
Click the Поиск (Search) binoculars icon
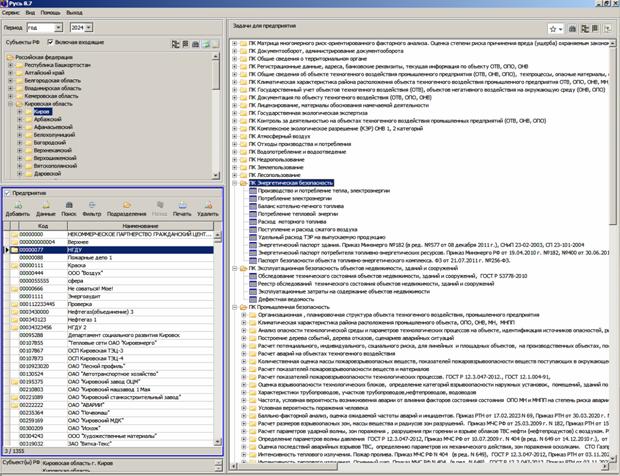coord(70,206)
